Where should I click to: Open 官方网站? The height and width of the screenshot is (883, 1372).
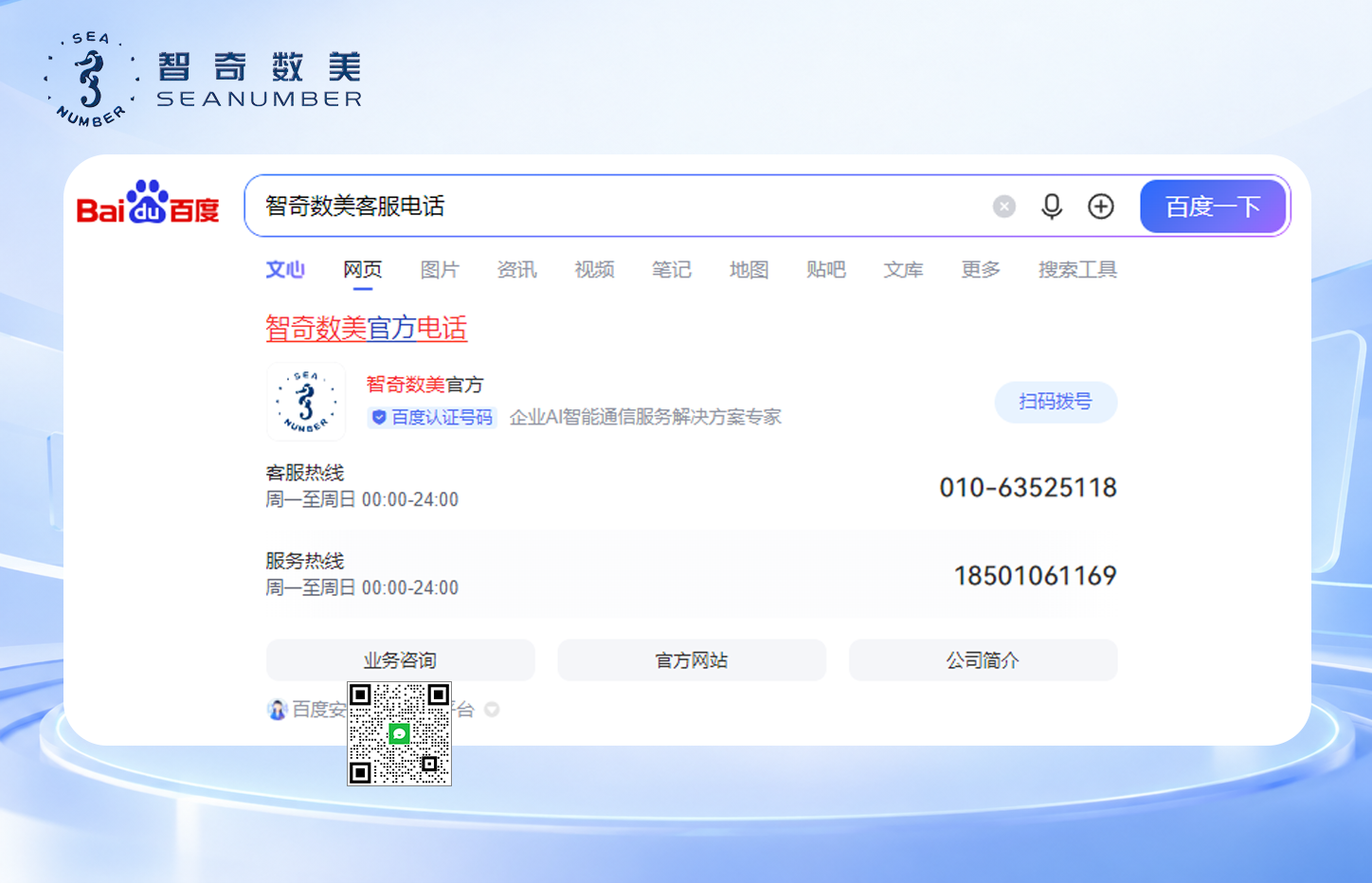[692, 660]
